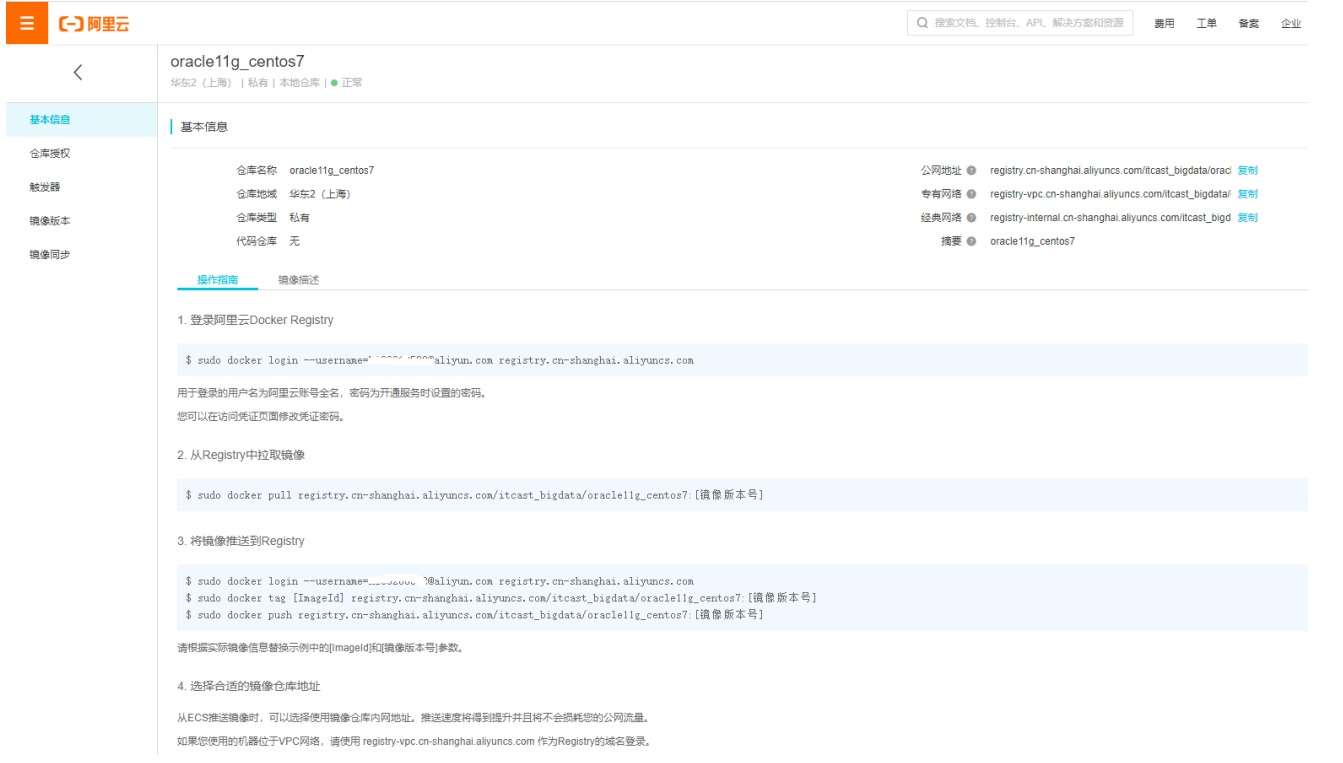
Task: Click the heading 4. 选择合适的镜像仓库地址
Action: pyautogui.click(x=249, y=686)
